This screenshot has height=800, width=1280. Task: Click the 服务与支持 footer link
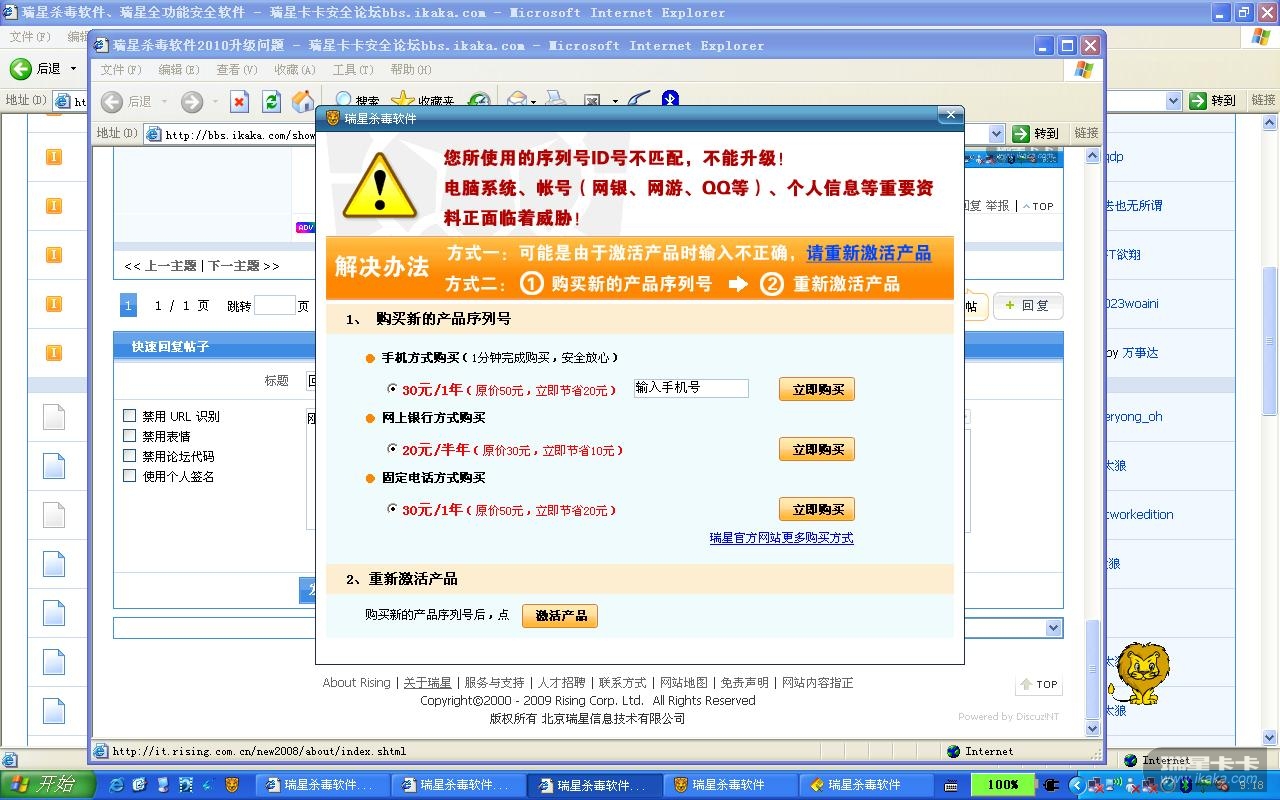[x=494, y=683]
